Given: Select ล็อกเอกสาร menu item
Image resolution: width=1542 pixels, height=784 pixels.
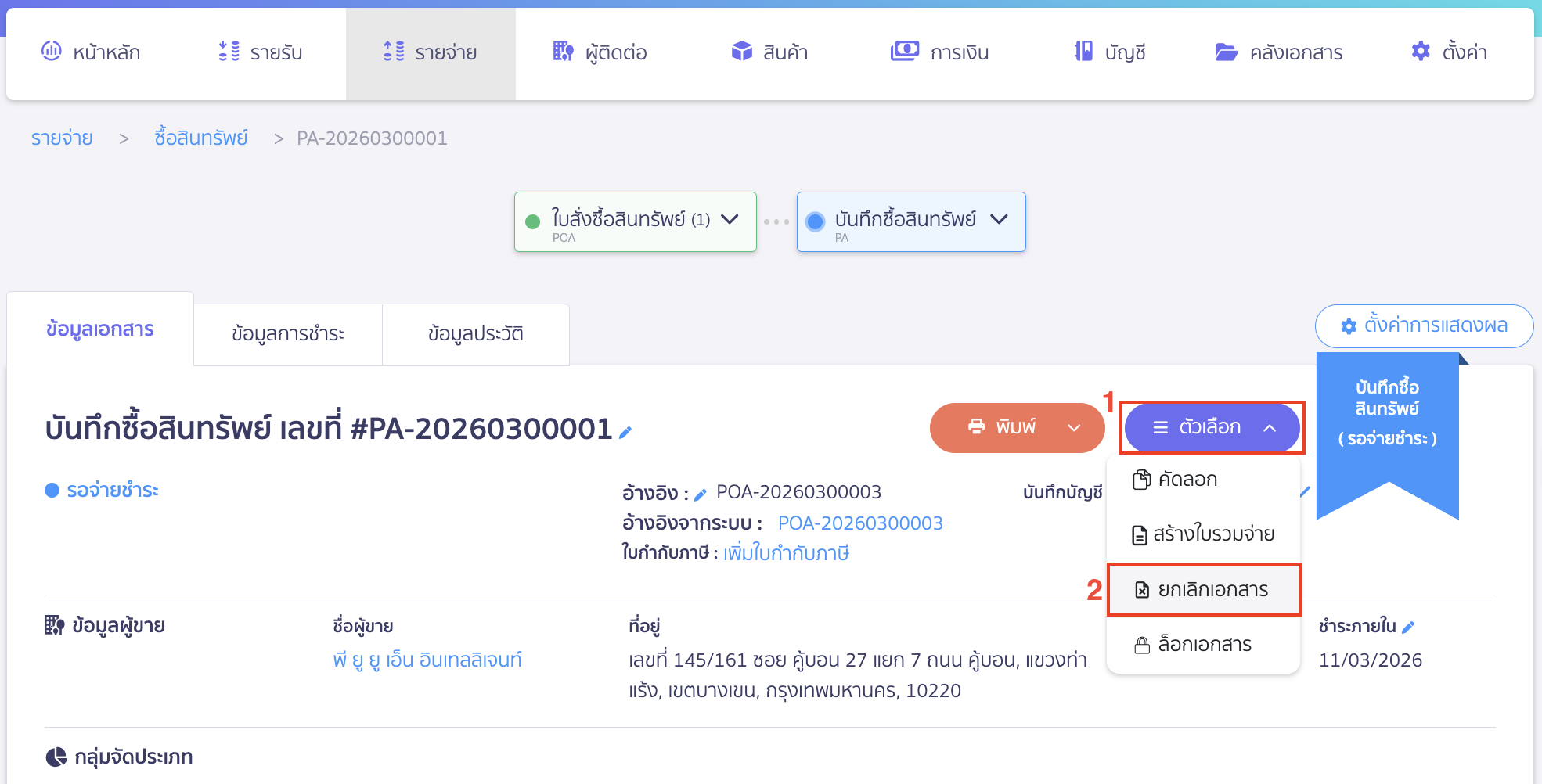Looking at the screenshot, I should (1204, 645).
